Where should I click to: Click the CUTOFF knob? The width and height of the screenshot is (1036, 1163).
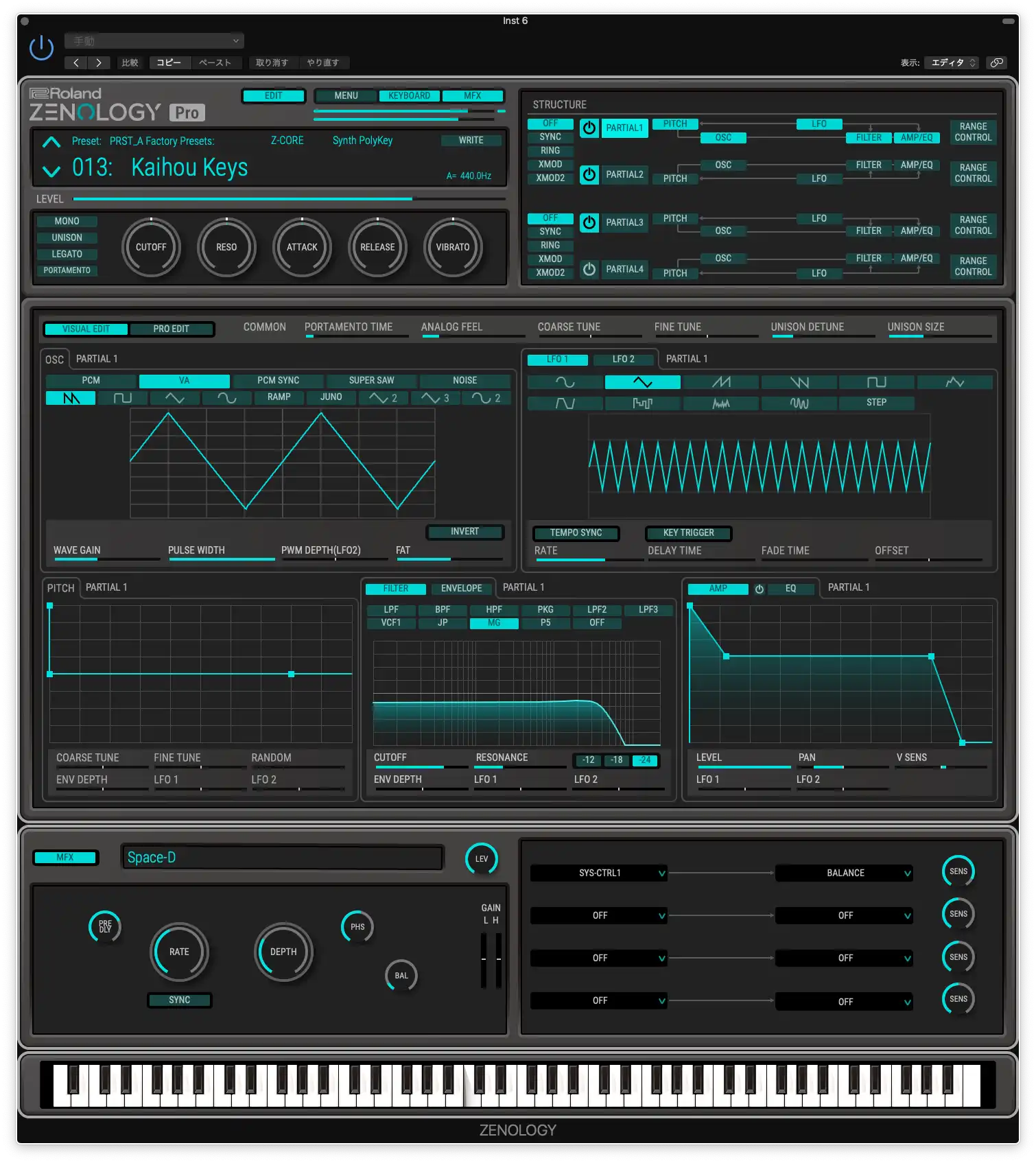point(151,247)
